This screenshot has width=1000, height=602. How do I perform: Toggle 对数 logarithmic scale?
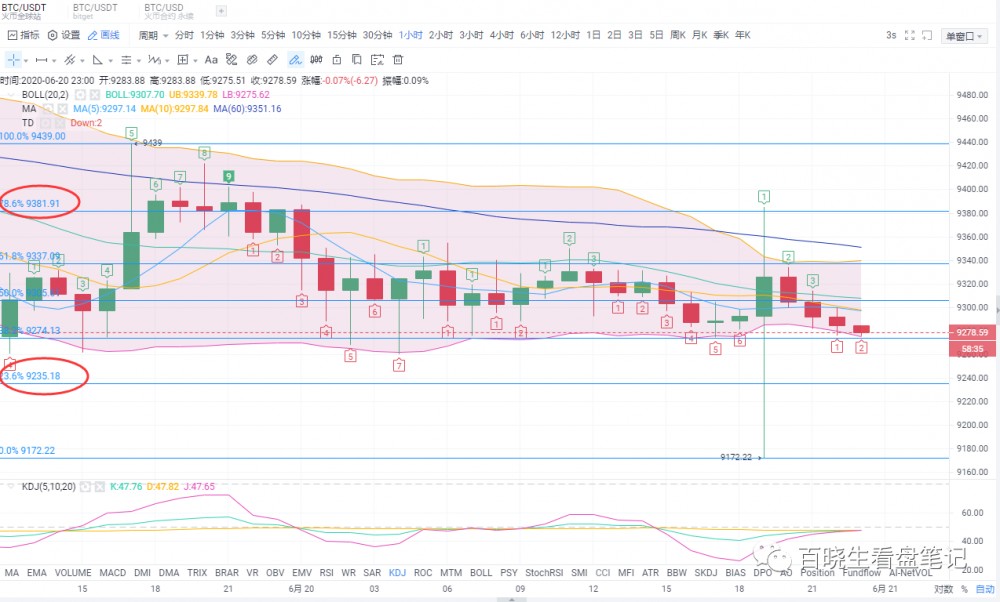944,589
